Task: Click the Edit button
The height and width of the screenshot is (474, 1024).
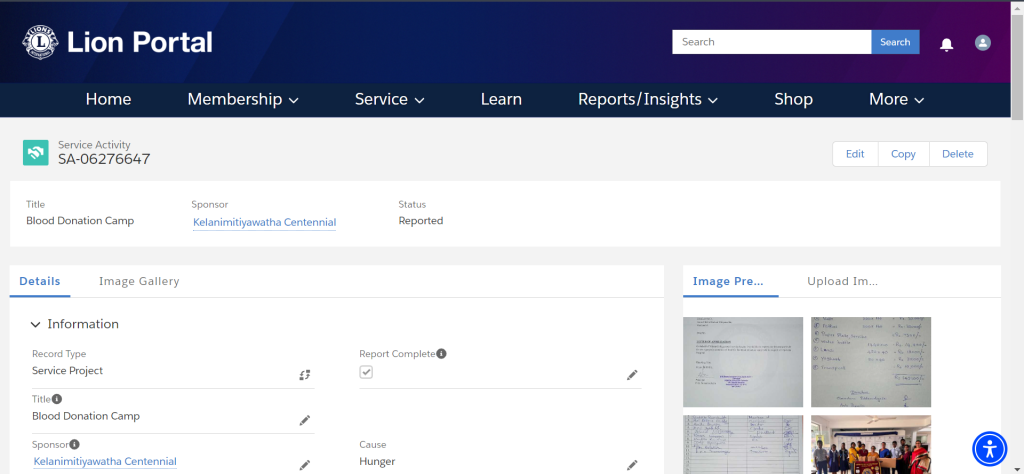Action: pyautogui.click(x=855, y=154)
